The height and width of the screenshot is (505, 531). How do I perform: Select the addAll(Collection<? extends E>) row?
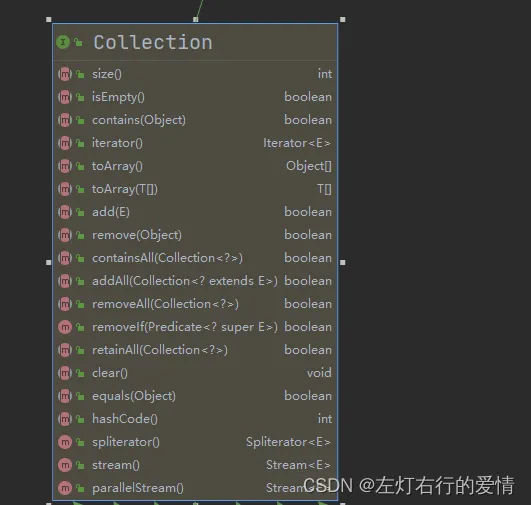tap(195, 281)
